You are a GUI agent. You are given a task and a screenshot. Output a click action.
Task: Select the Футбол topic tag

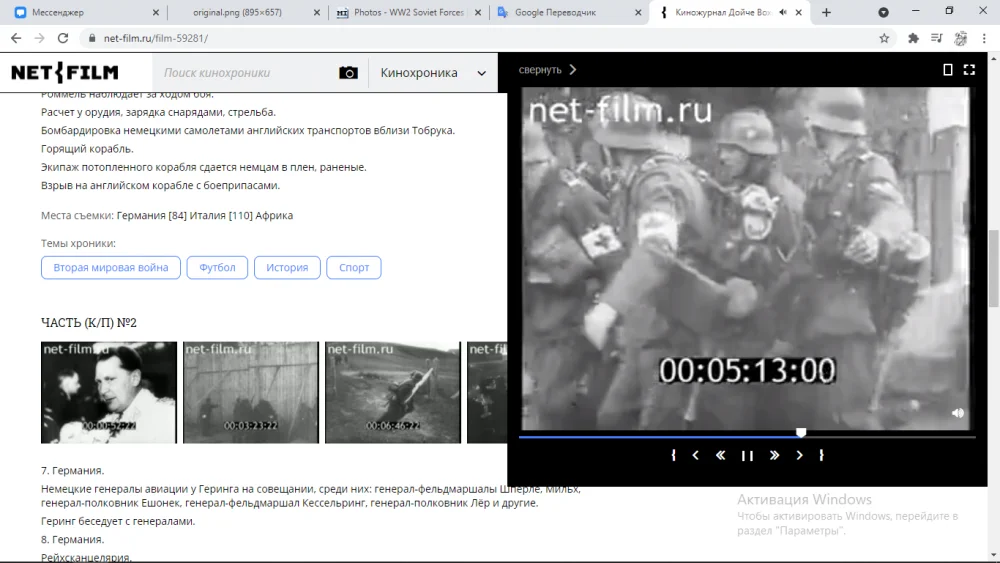[217, 268]
